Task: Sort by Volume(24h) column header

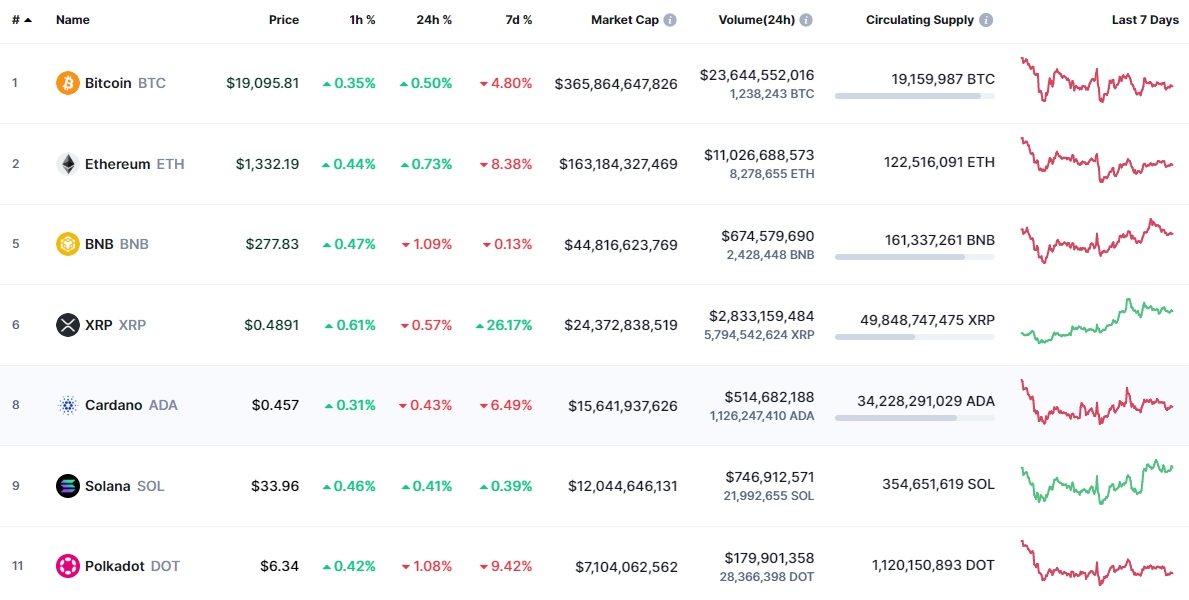Action: pyautogui.click(x=757, y=20)
